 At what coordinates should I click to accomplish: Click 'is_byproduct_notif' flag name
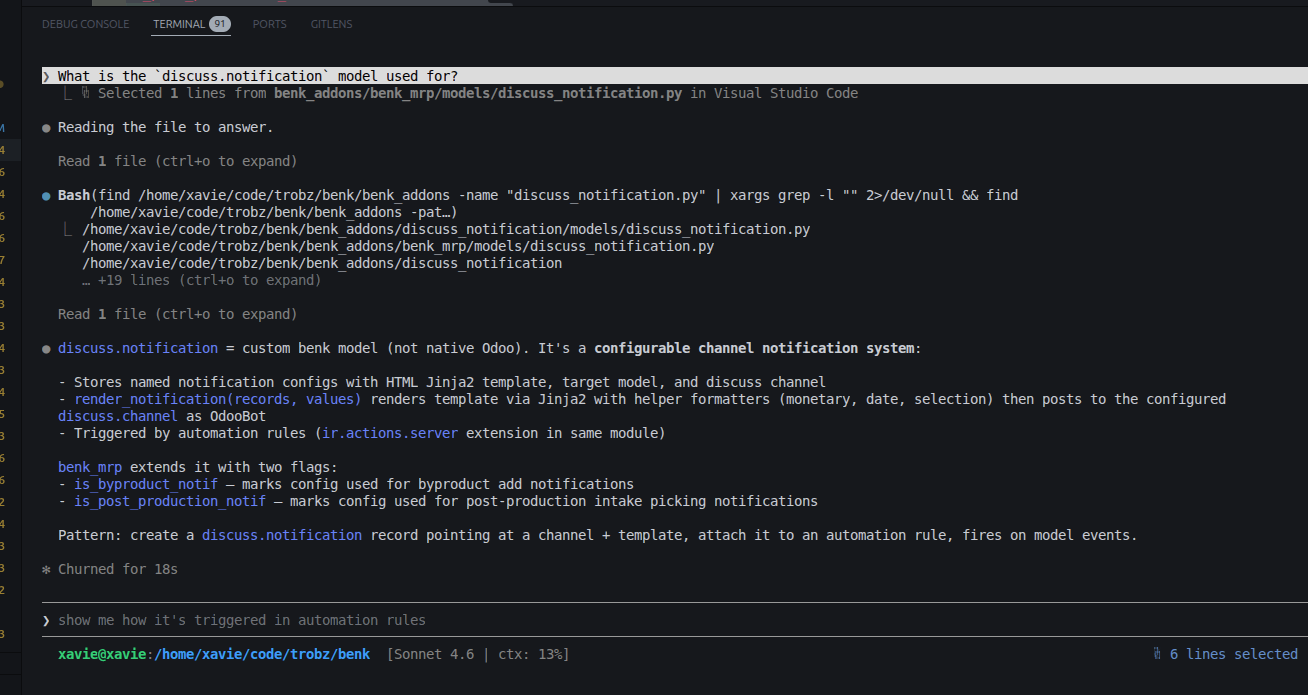click(x=146, y=484)
